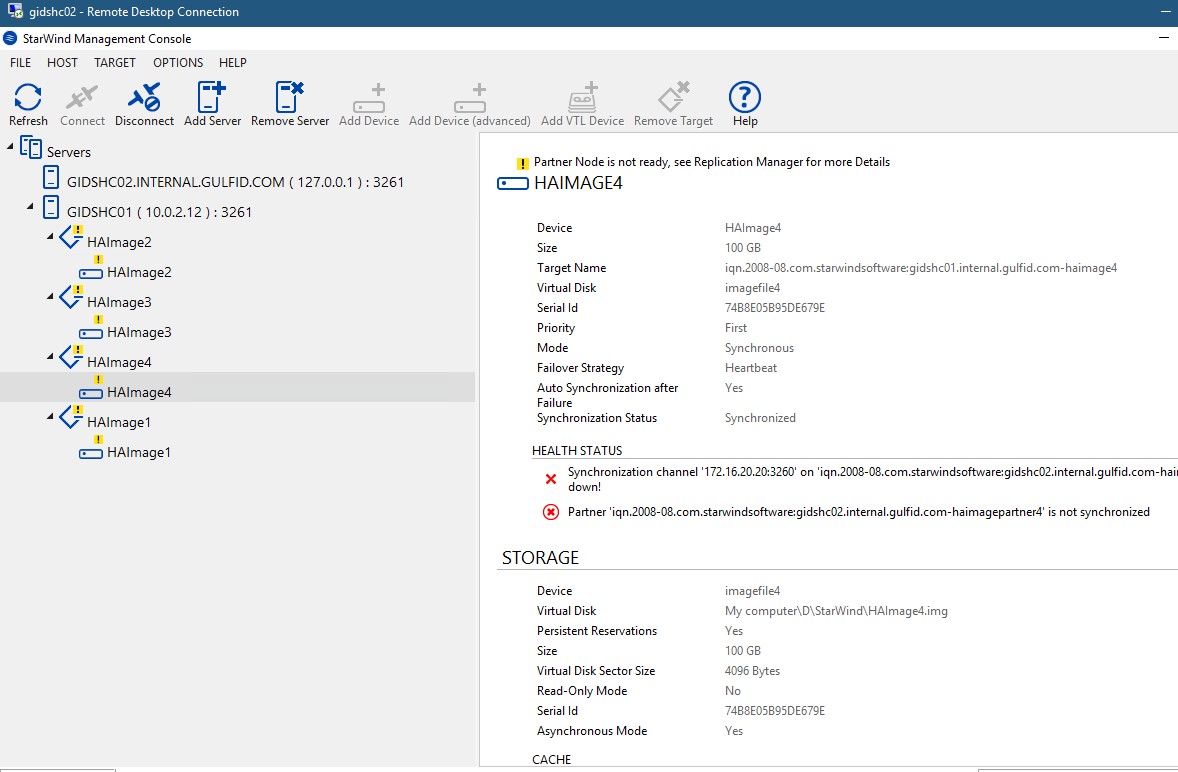Select GIDSHC01 ( 10.0.2.12 ) server
The image size is (1178, 772).
click(159, 212)
